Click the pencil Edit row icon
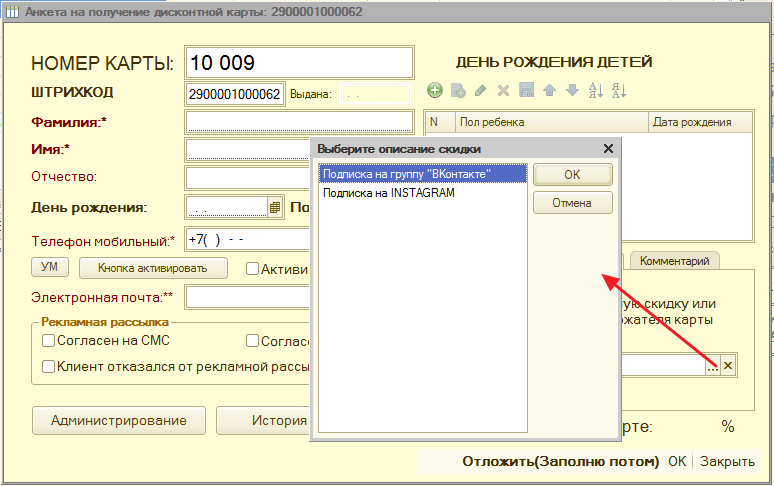 [480, 90]
